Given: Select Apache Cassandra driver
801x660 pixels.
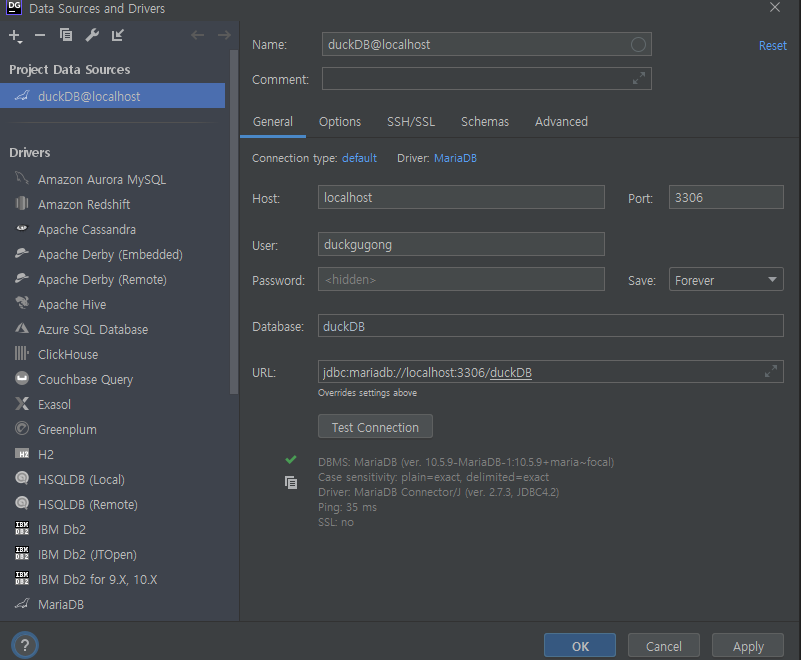Looking at the screenshot, I should tap(114, 229).
